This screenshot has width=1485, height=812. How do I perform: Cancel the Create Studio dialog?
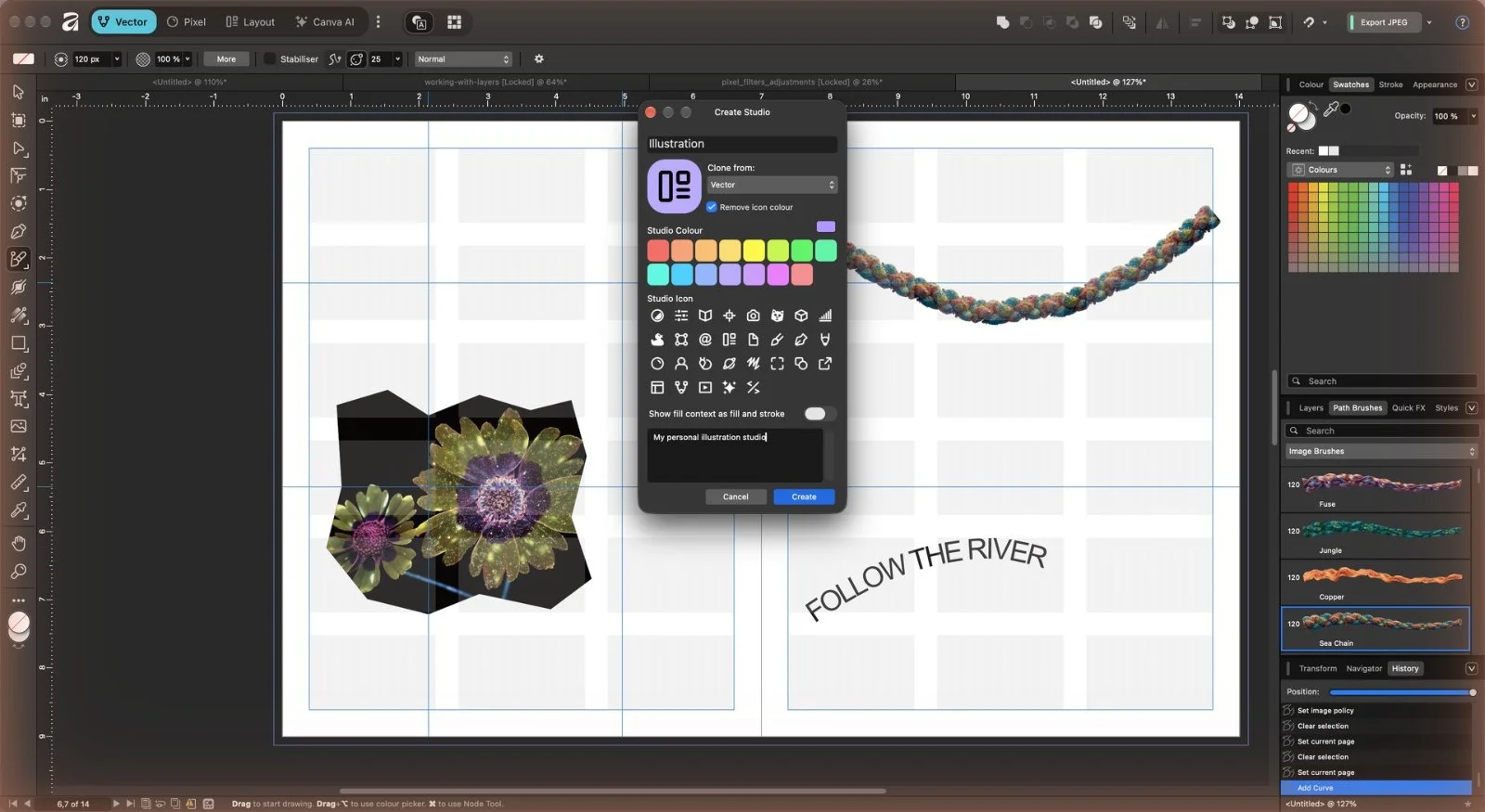click(735, 497)
